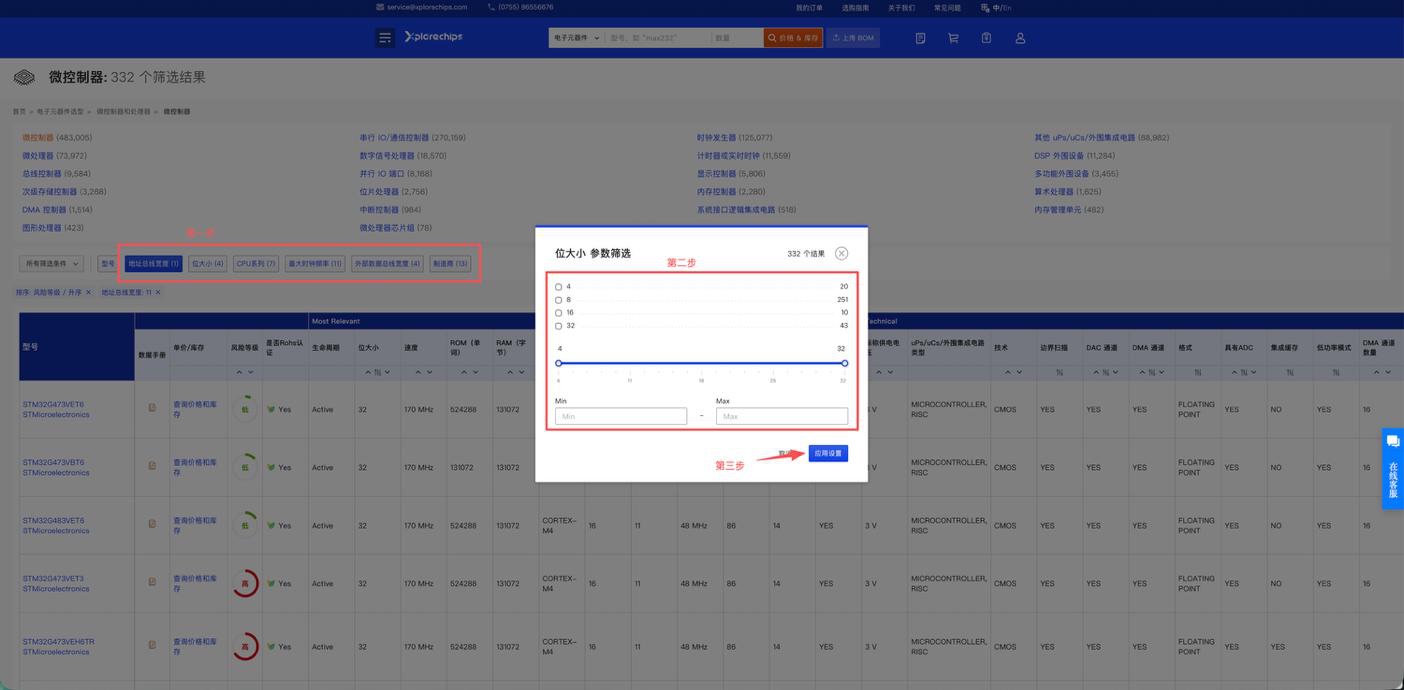The width and height of the screenshot is (1404, 690).
Task: Click the risk gauge for STM32G473VET3
Action: [x=245, y=583]
